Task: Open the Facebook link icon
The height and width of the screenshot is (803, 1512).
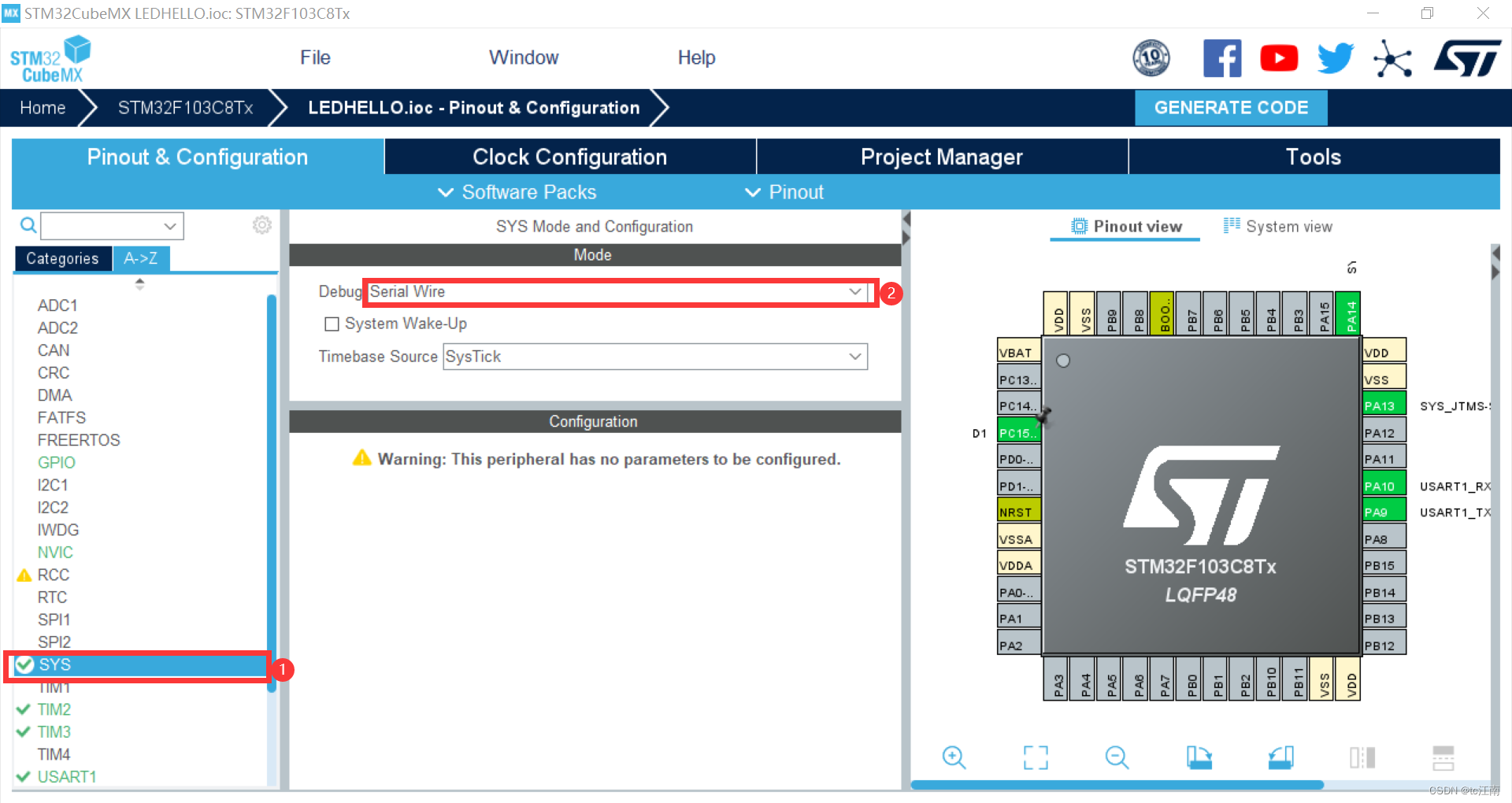Action: pos(1222,58)
